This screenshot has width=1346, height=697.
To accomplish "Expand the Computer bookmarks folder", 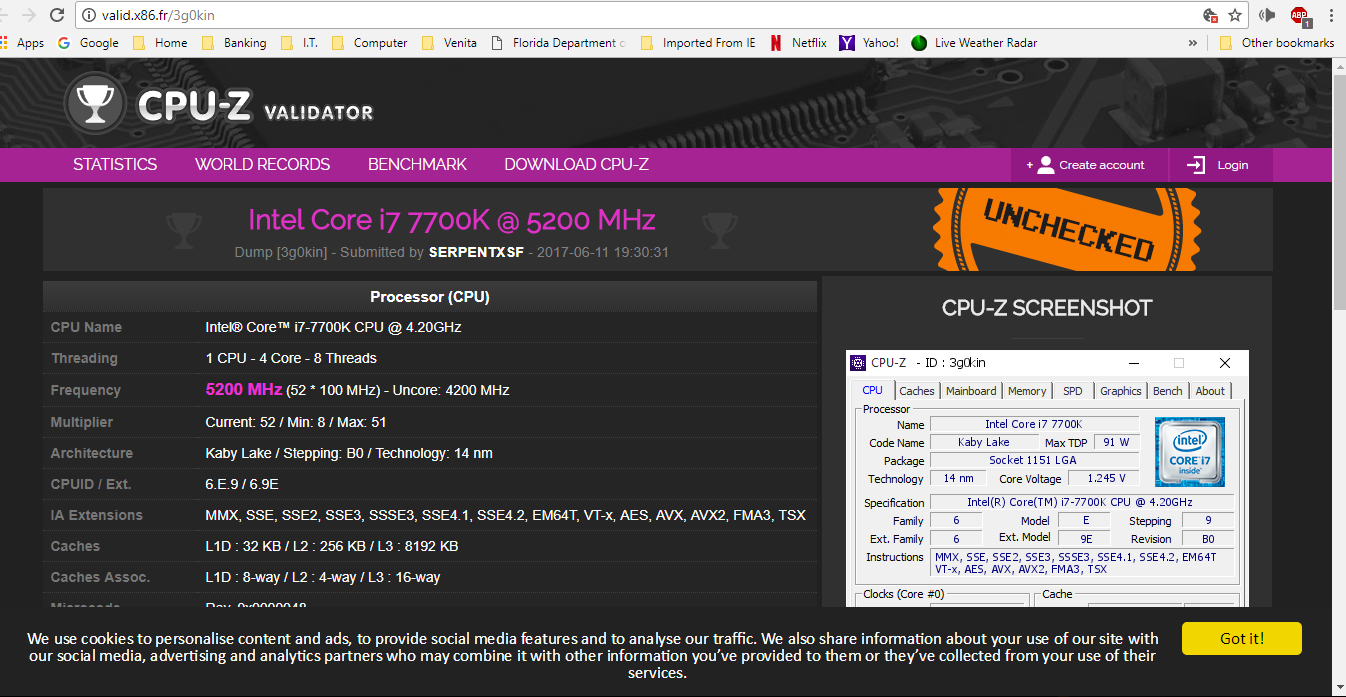I will (369, 43).
